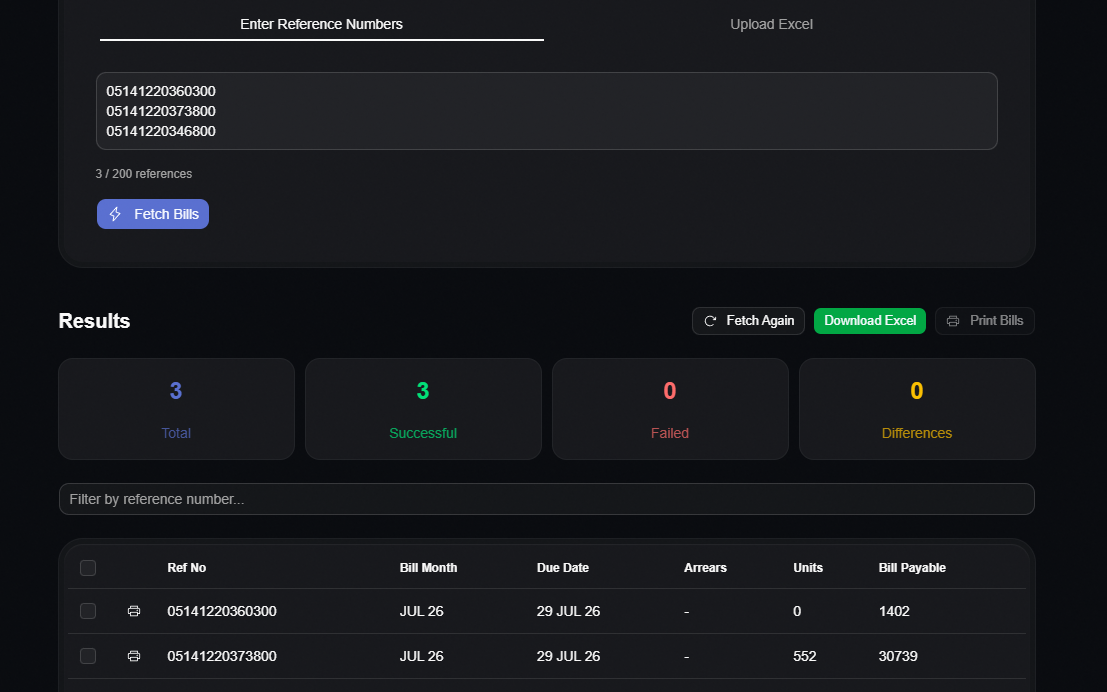Check the row for 05141220373800
Image resolution: width=1107 pixels, height=692 pixels.
[88, 656]
